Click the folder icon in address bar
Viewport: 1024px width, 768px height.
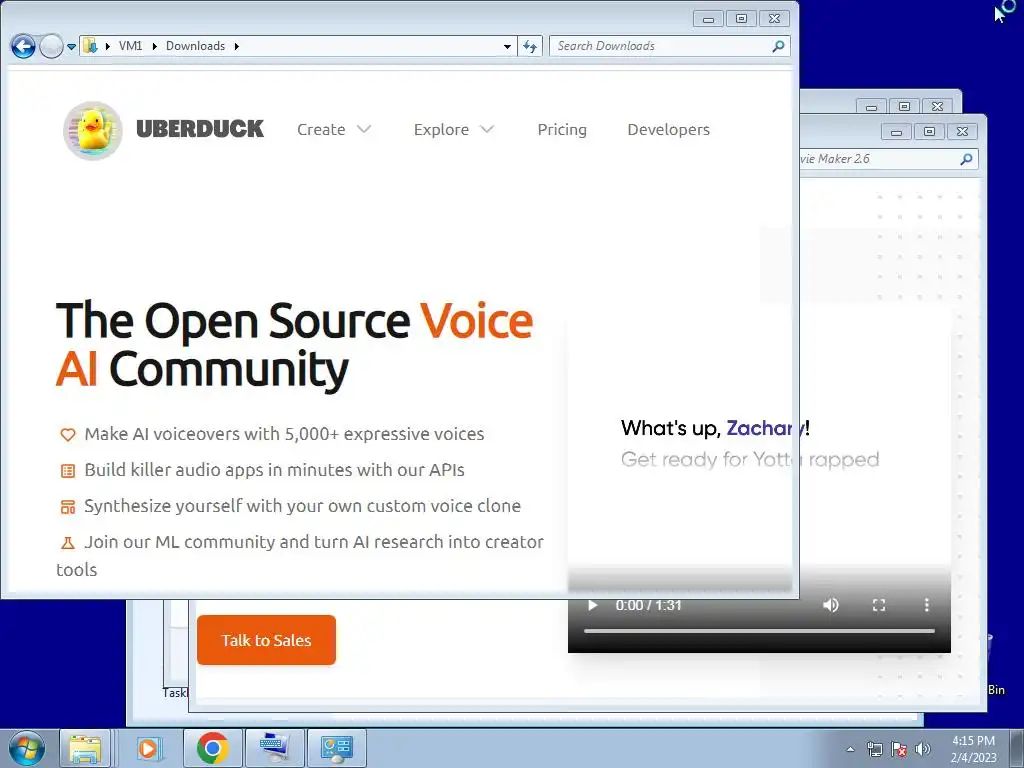pyautogui.click(x=90, y=46)
